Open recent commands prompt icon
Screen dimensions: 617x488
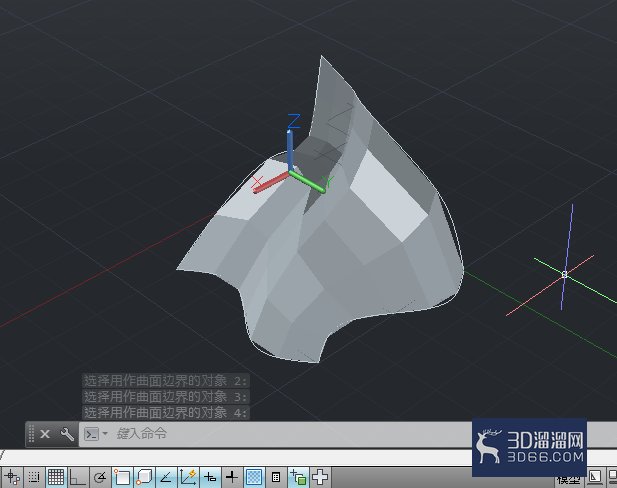(91, 434)
